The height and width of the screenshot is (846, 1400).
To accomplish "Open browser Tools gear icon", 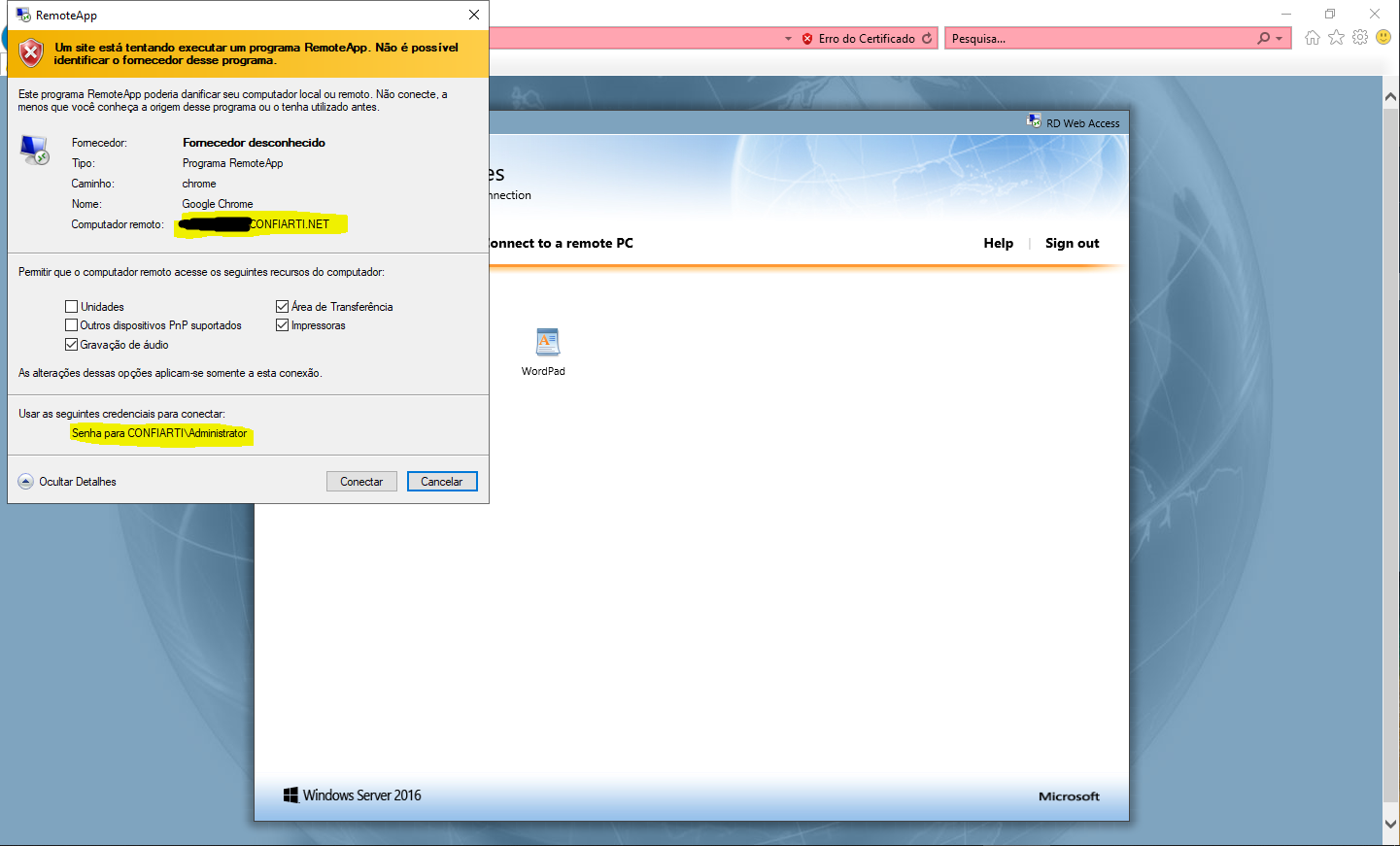I will pyautogui.click(x=1360, y=38).
